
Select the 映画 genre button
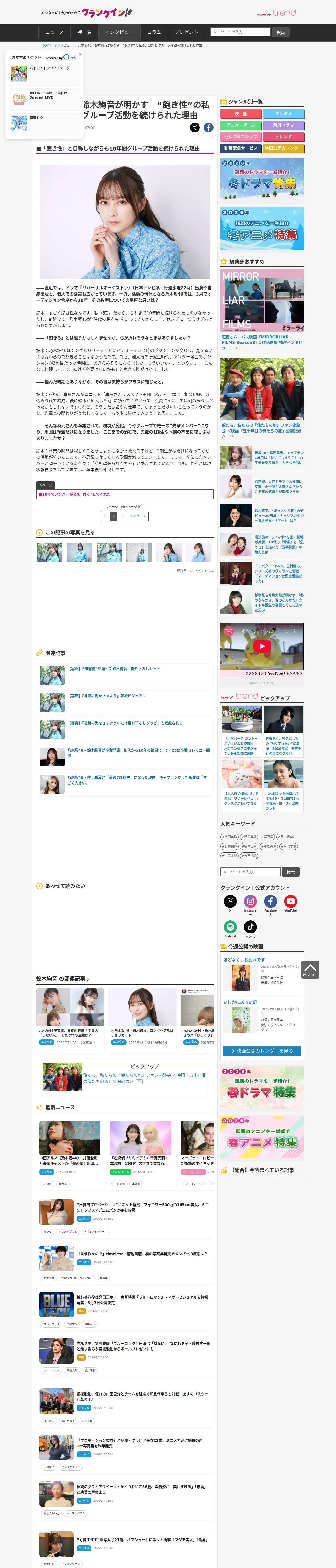click(241, 114)
